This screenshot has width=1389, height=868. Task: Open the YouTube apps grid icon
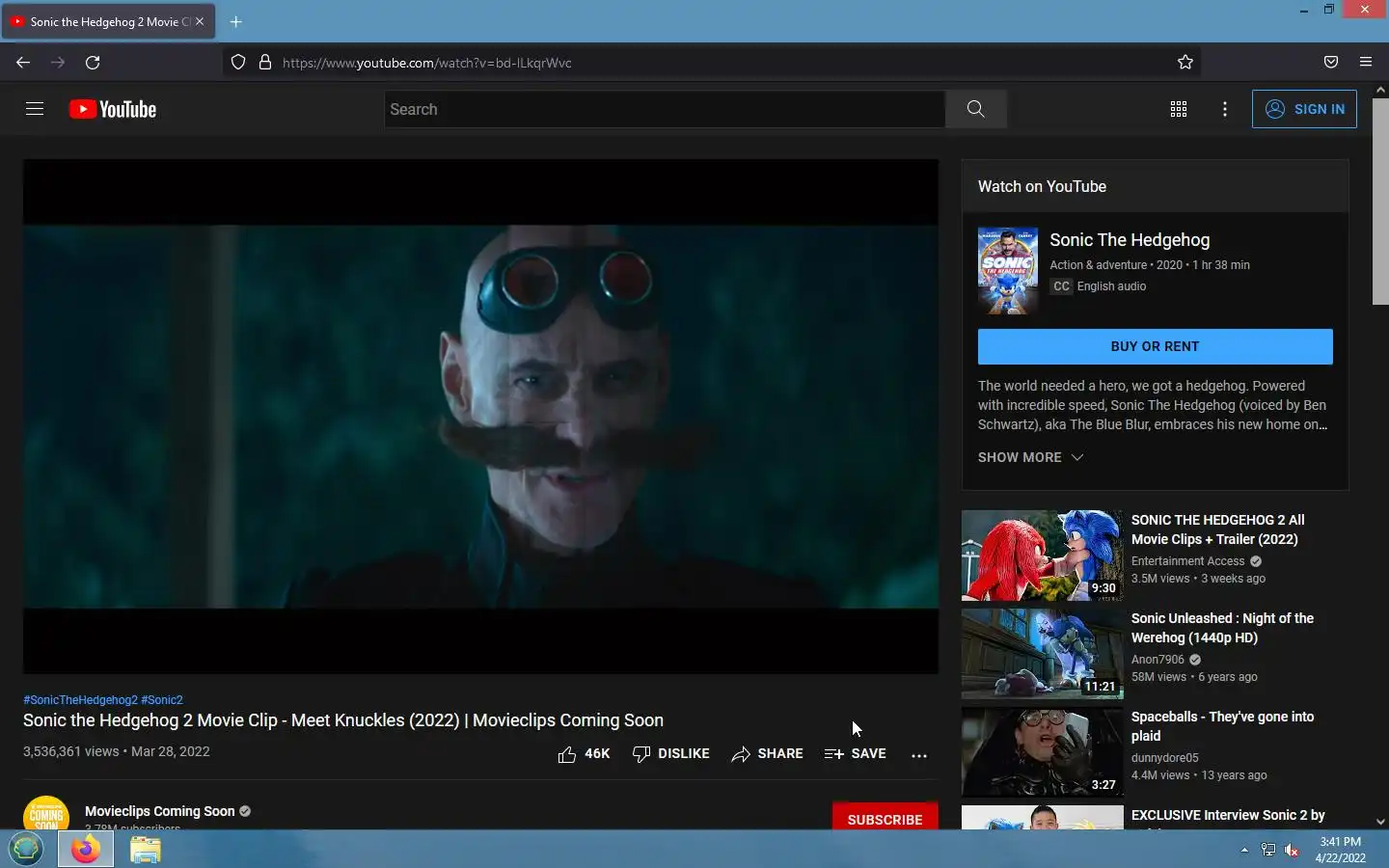(x=1178, y=109)
